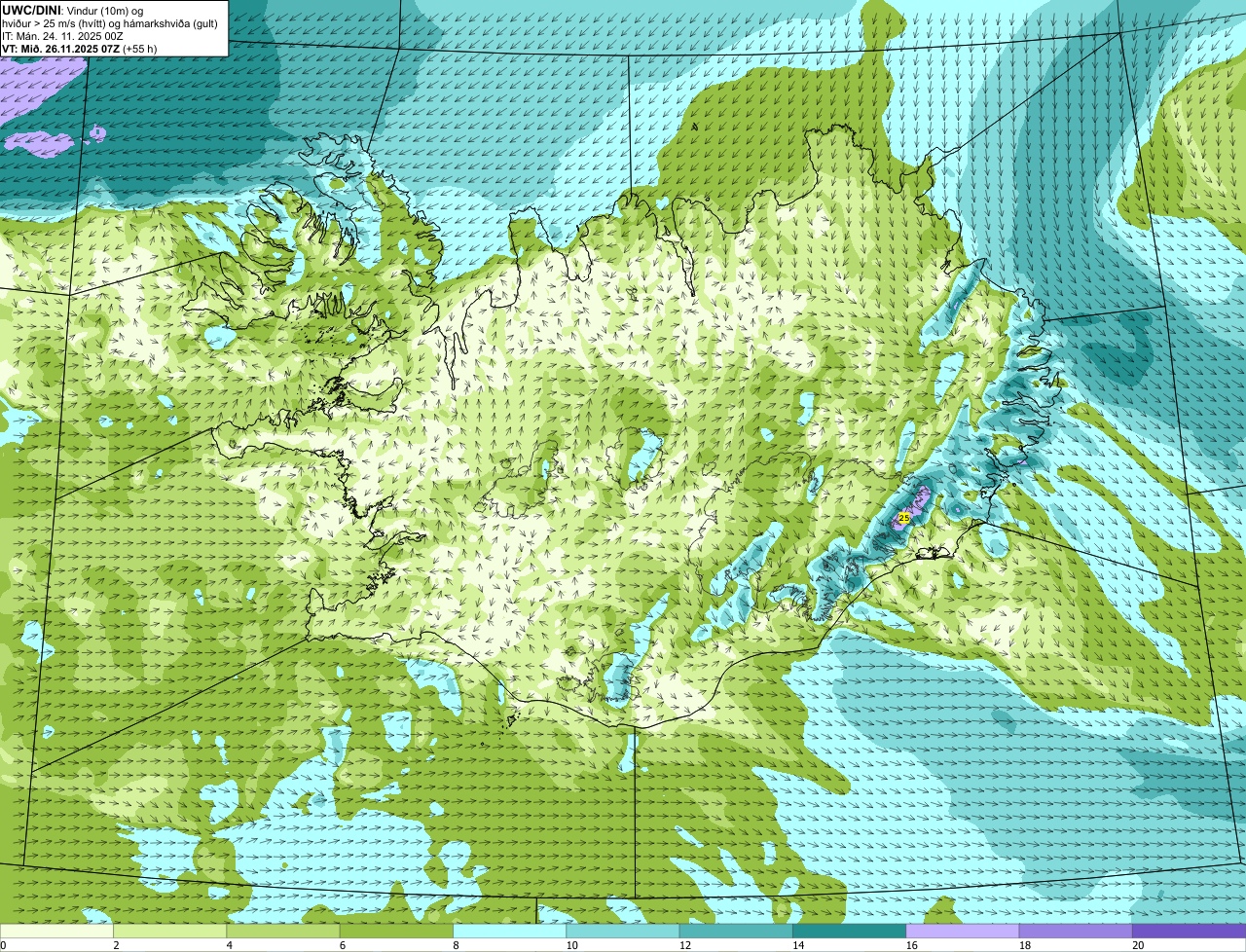
Task: Select the 14–16 m/s dark teal swatch
Action: tap(849, 931)
